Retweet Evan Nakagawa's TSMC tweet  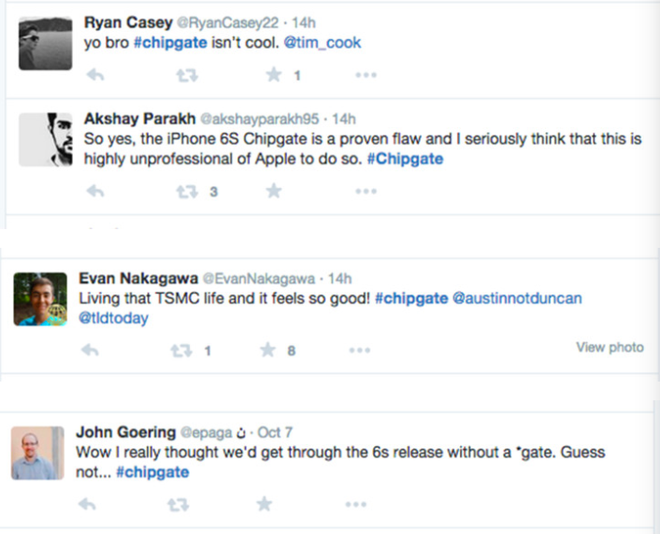(181, 350)
